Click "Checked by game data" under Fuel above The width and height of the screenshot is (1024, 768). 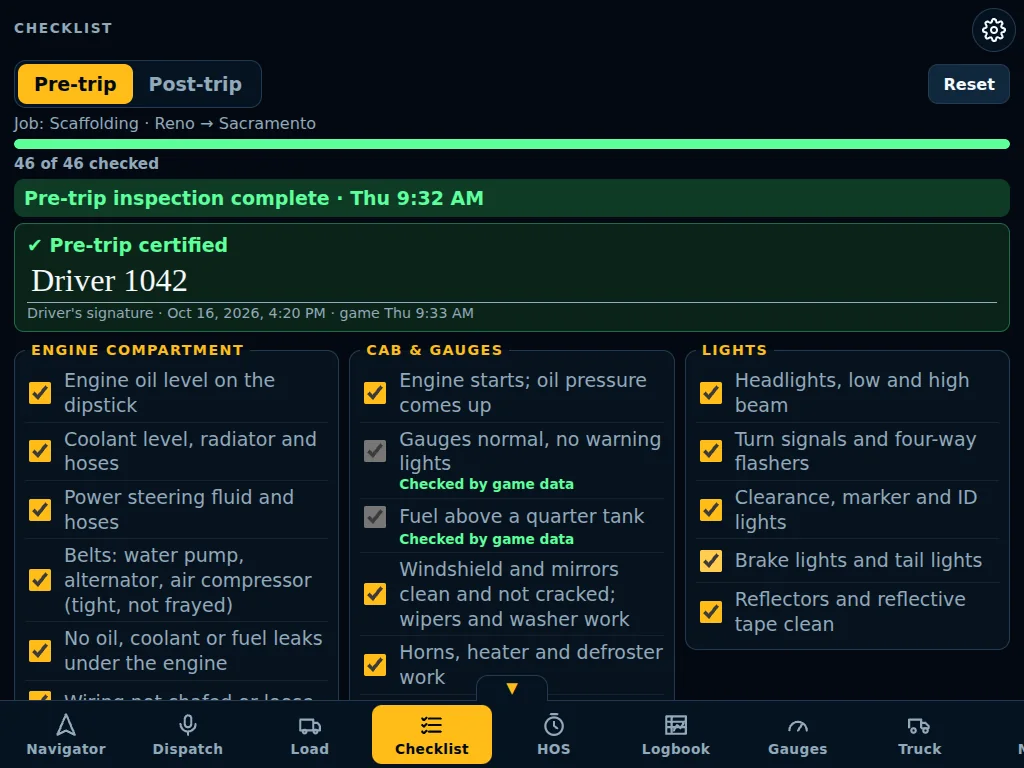click(487, 539)
